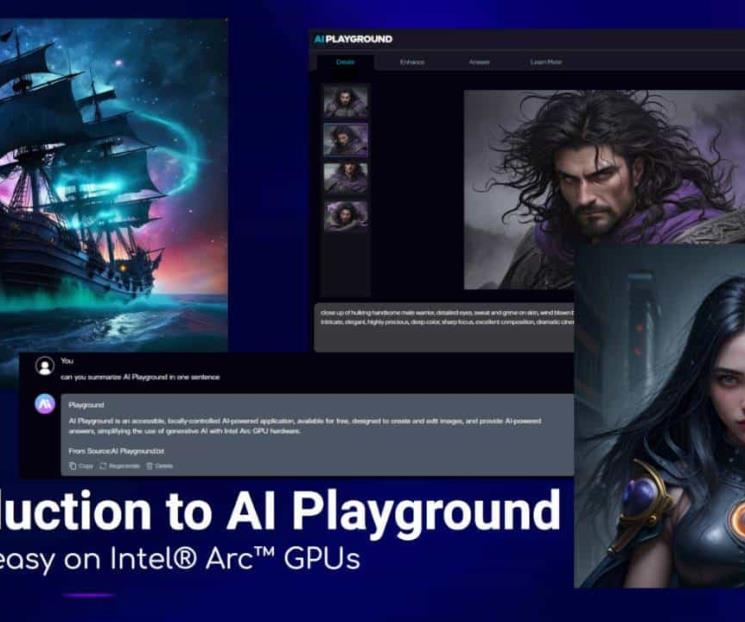Click the 'Playground' responder name
745x622 pixels.
86,405
